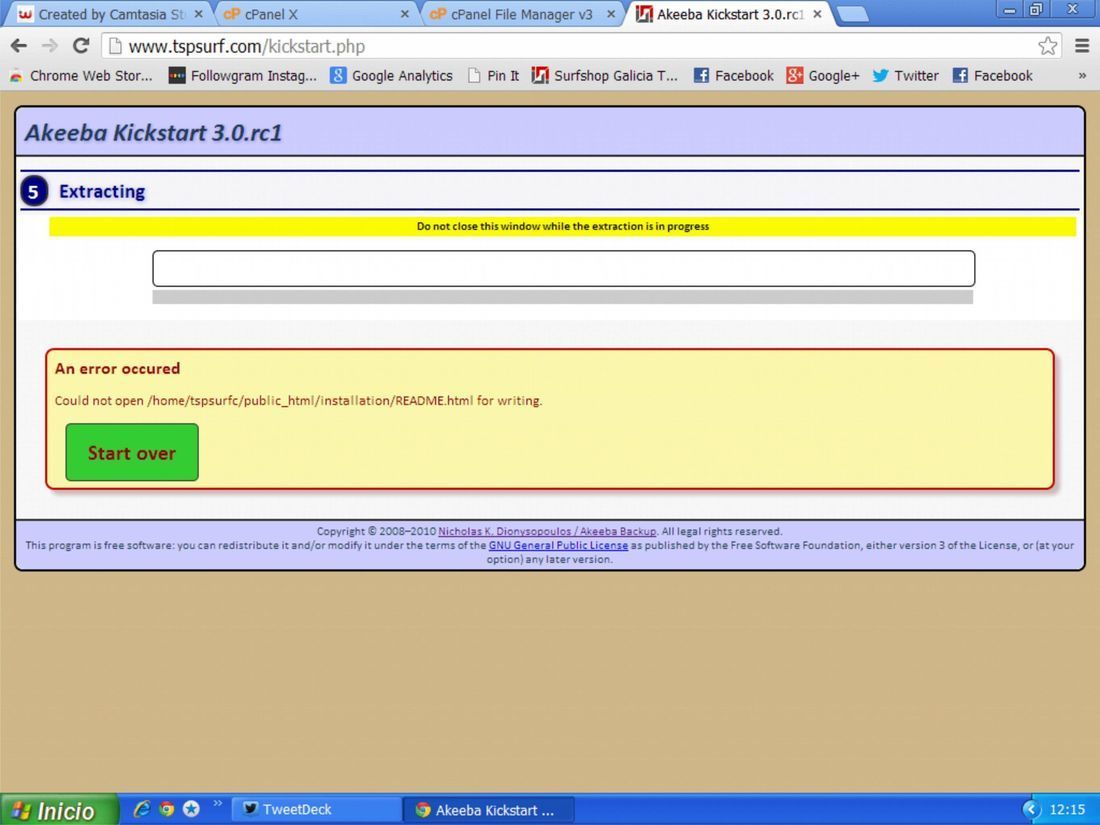Open GNU General Public License link
This screenshot has height=825, width=1100.
click(558, 546)
